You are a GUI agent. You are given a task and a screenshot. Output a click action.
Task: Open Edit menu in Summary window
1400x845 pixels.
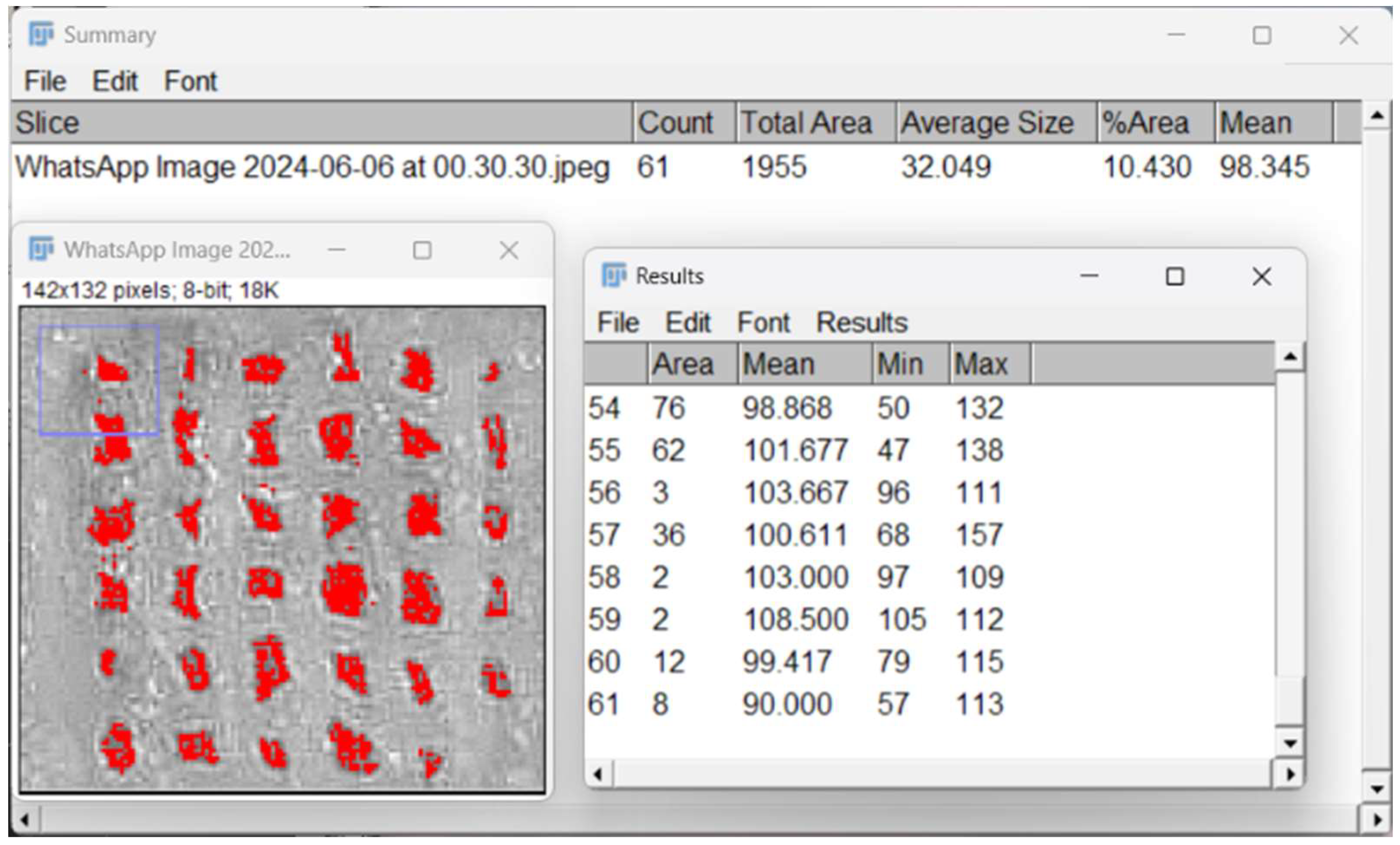coord(115,81)
